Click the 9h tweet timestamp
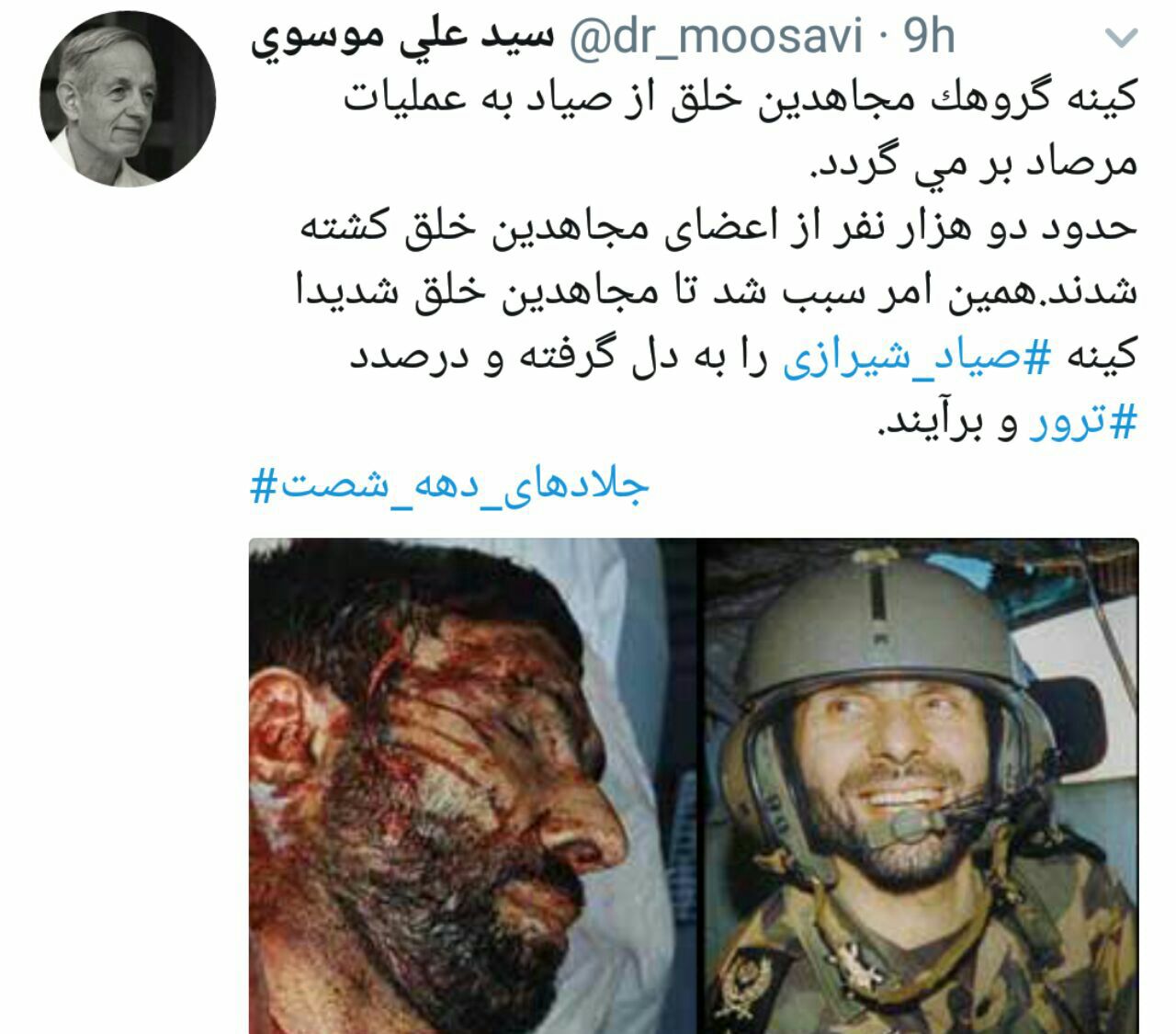 pos(927,38)
